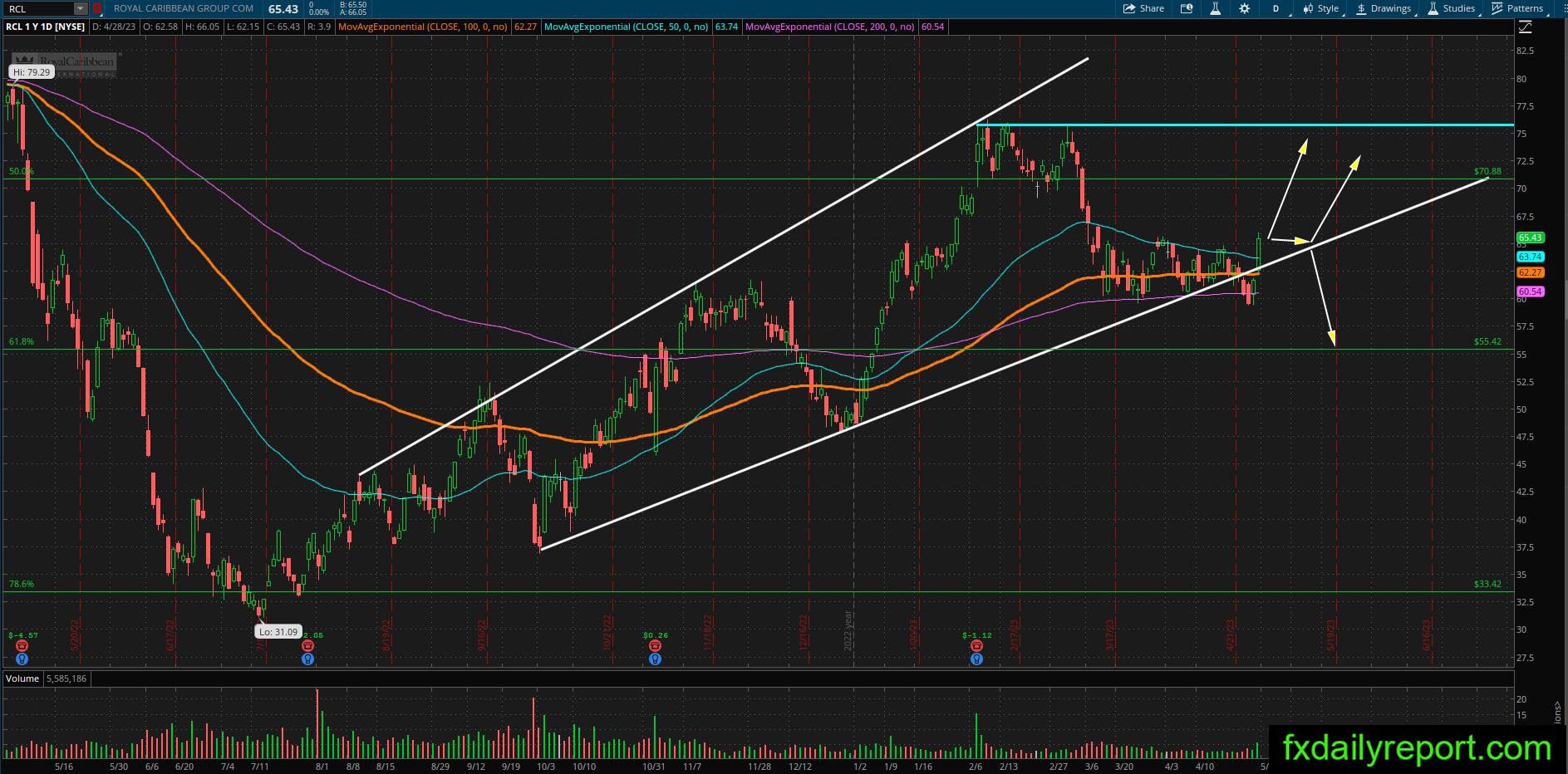
Task: Click the ROYAL CARIBBEAN GROUP COM description
Action: point(184,8)
